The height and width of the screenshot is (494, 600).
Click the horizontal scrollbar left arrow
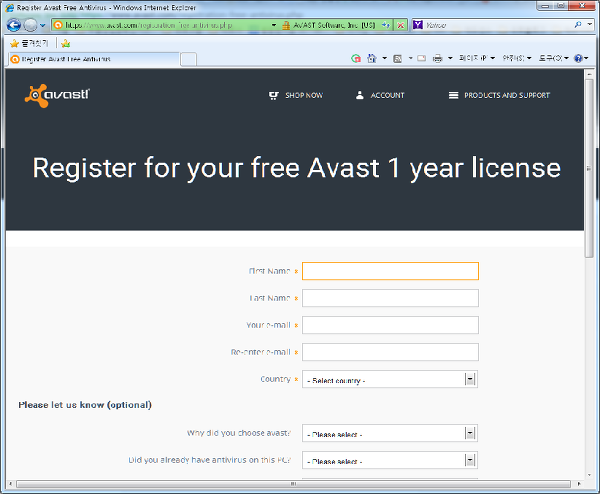10,484
